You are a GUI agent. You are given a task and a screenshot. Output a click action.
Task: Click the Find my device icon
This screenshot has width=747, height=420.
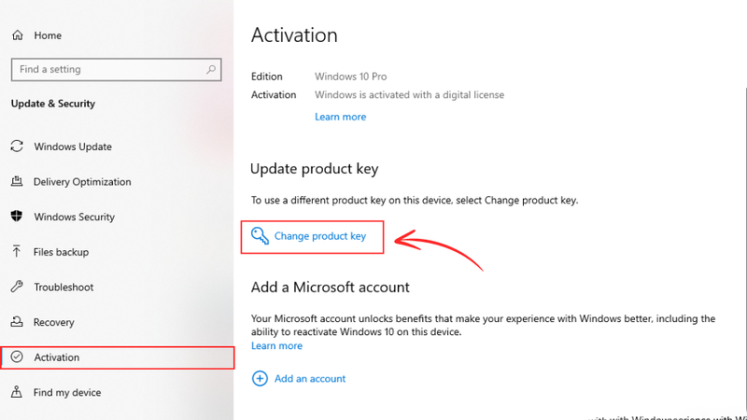pyautogui.click(x=17, y=392)
